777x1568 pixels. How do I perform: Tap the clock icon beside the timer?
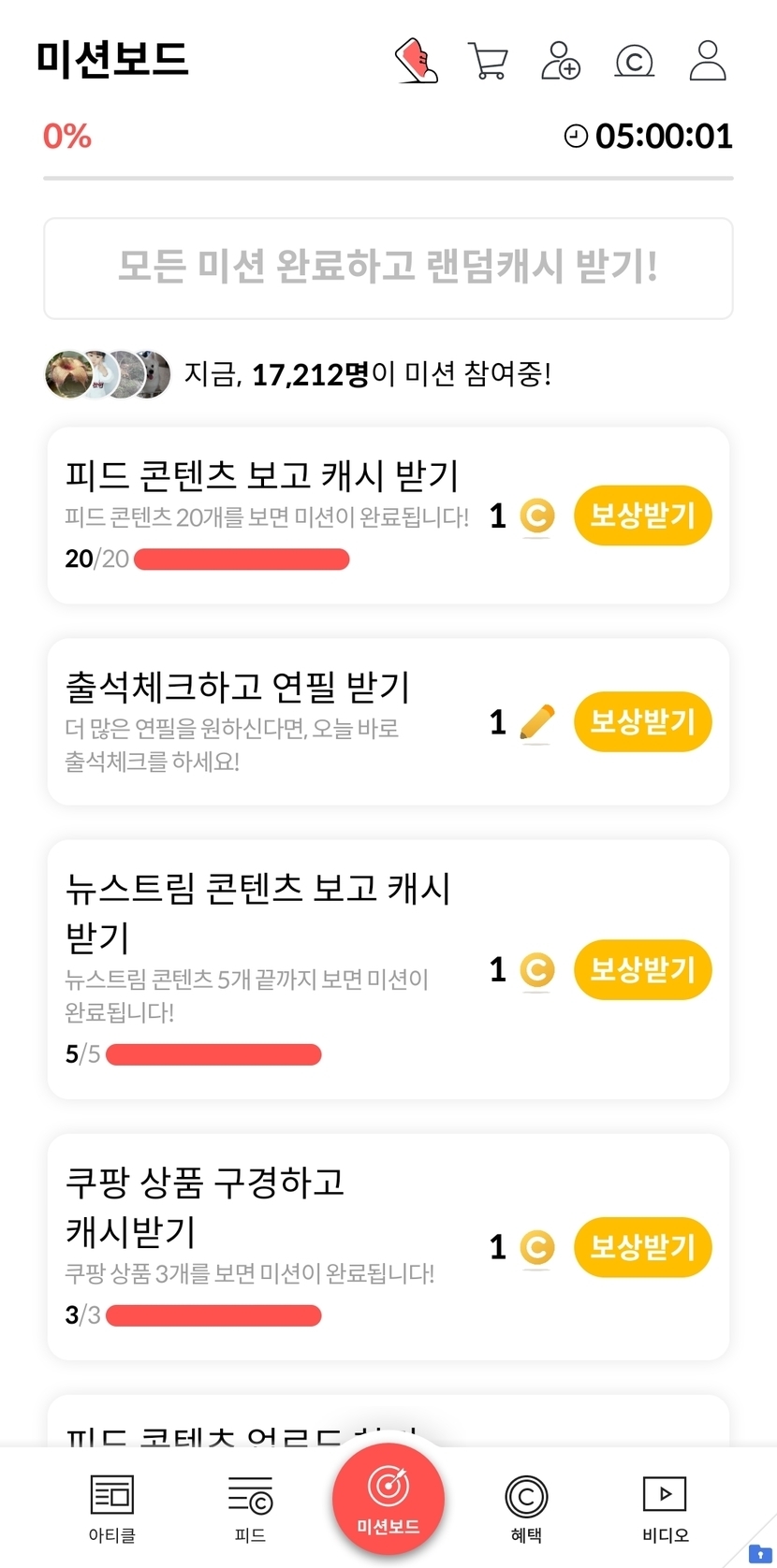(576, 137)
